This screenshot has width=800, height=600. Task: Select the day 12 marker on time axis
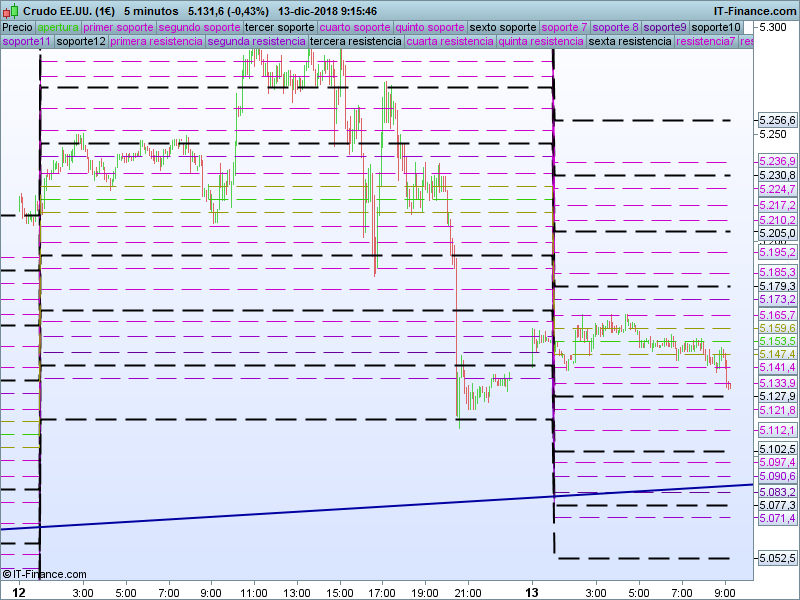19,593
